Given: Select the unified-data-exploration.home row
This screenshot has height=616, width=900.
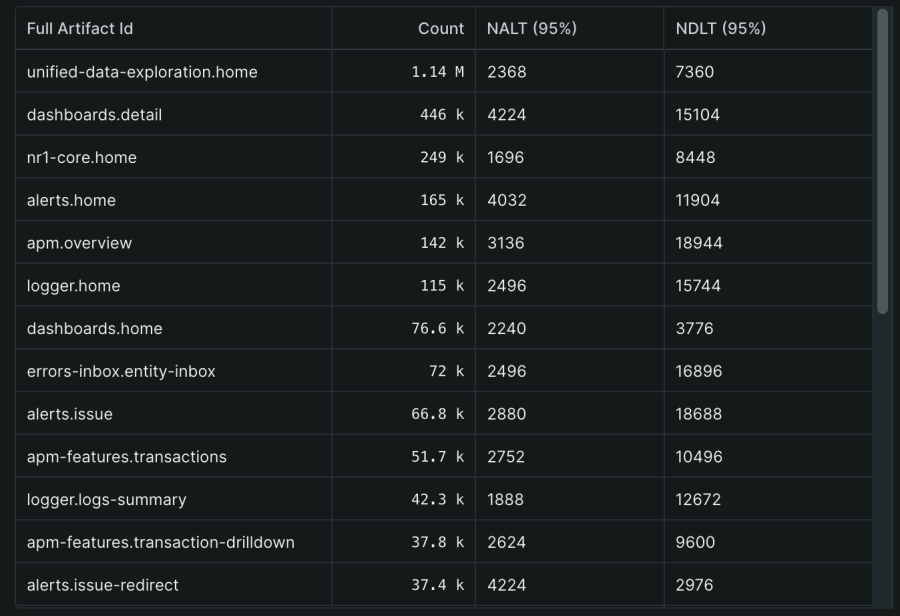Looking at the screenshot, I should click(x=142, y=72).
